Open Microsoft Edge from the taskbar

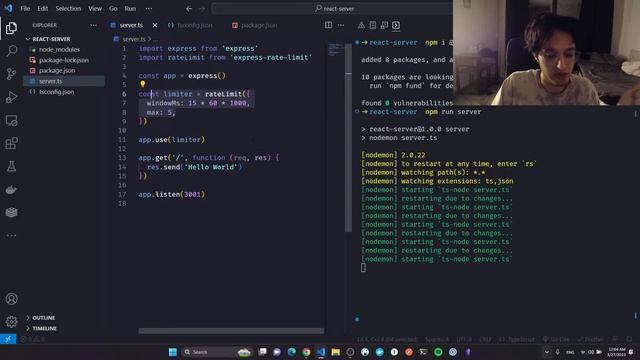click(291, 352)
